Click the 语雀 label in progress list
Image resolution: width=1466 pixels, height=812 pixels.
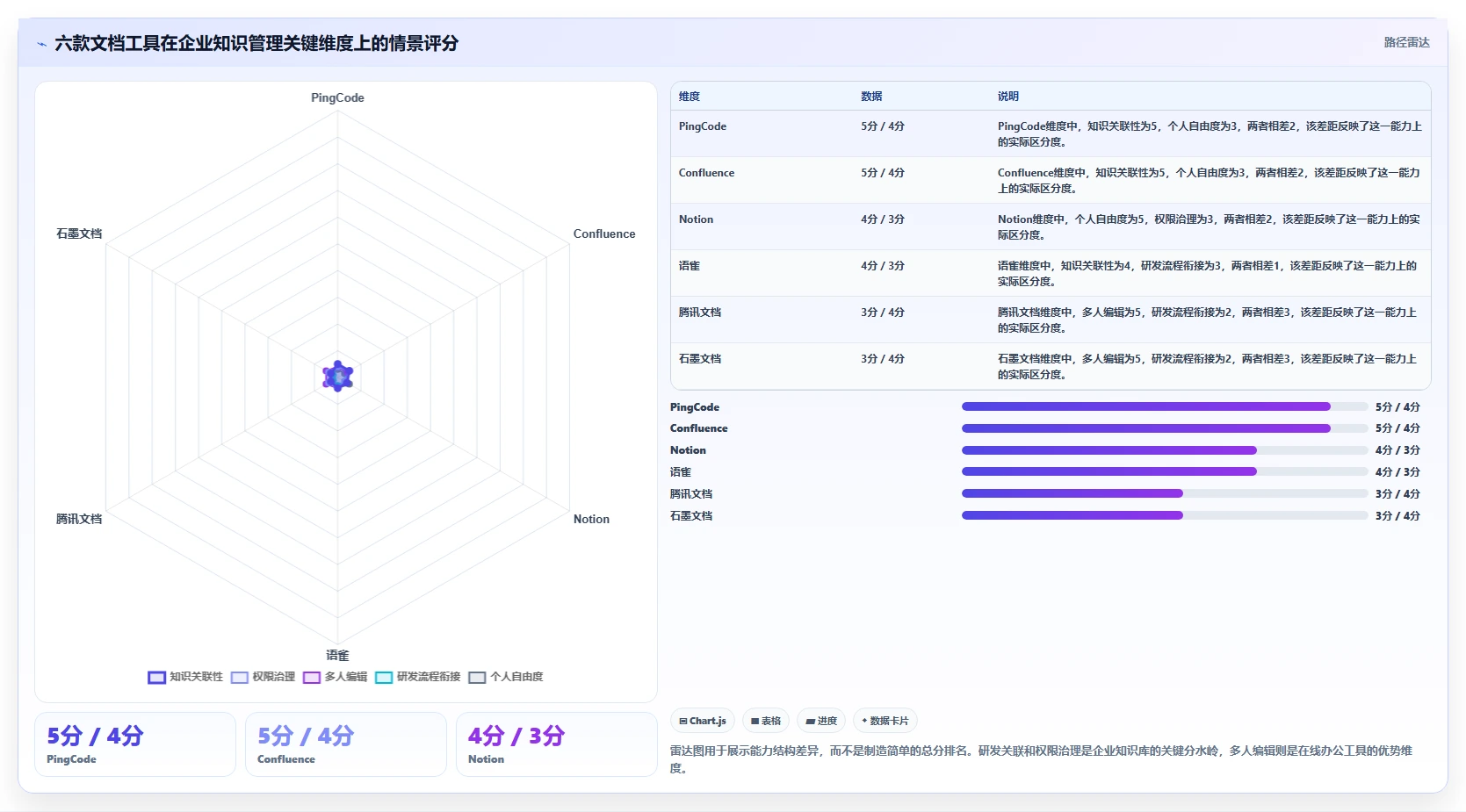coord(681,472)
